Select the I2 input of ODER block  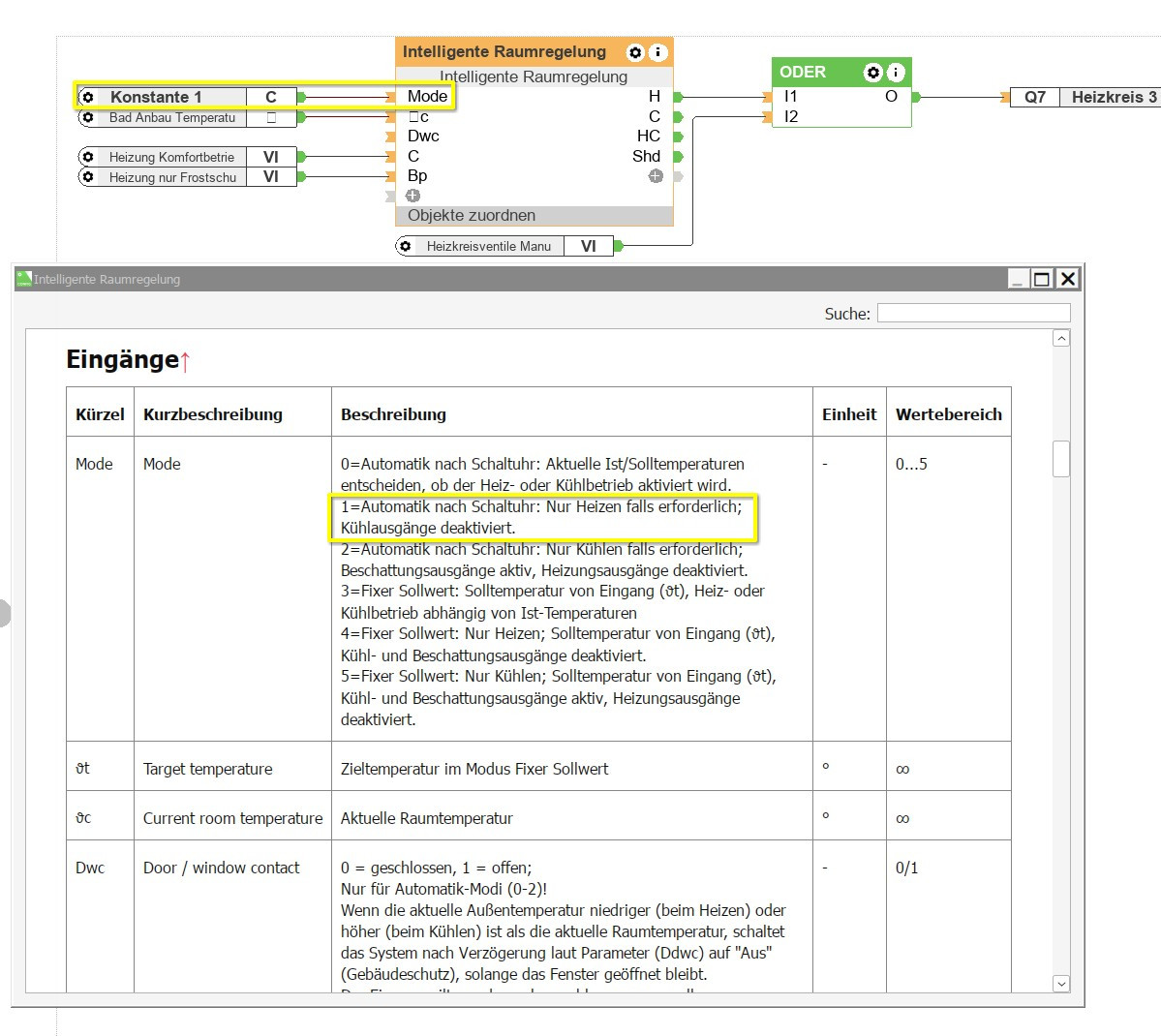coord(791,116)
